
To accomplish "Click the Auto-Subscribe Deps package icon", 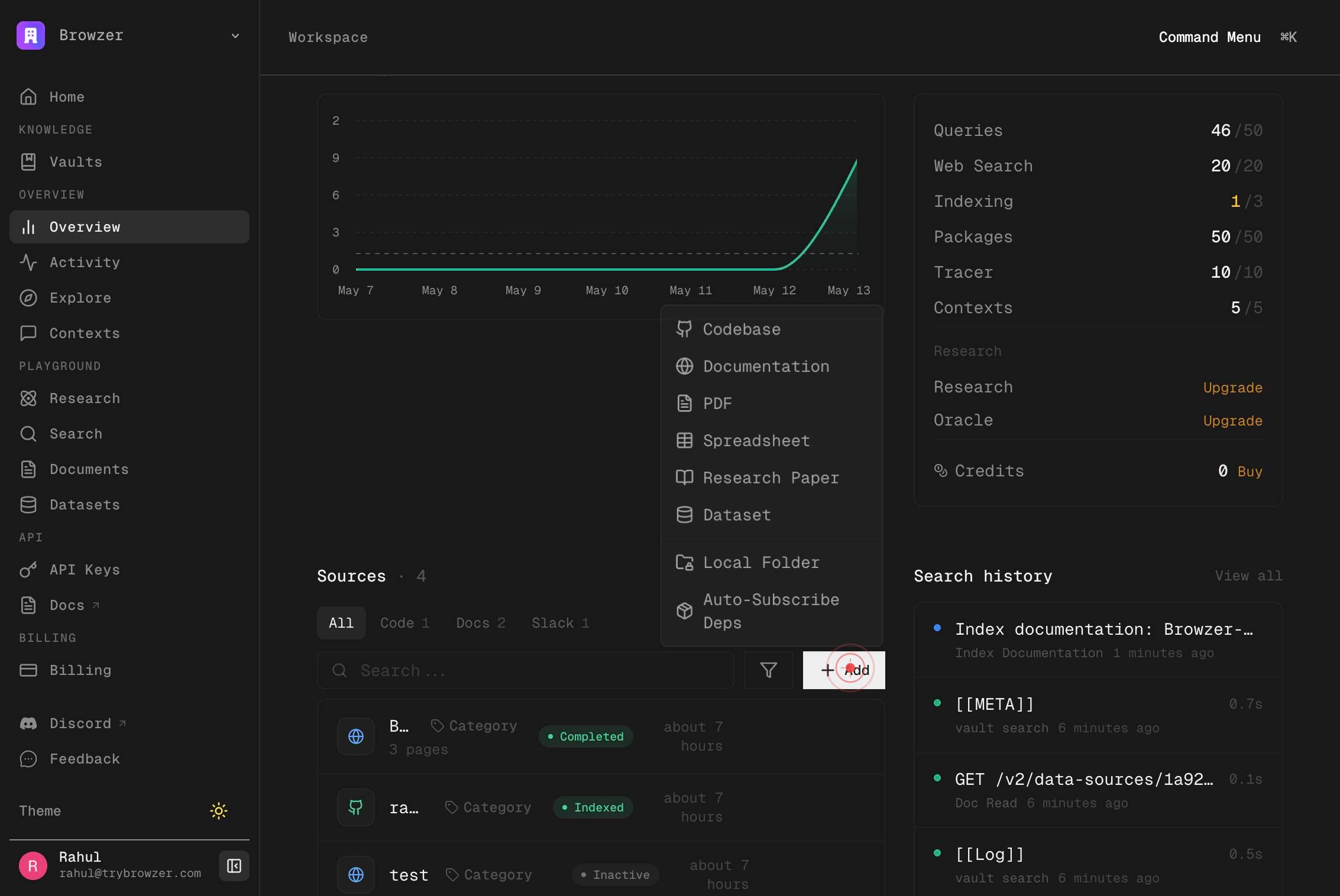I will pyautogui.click(x=684, y=611).
